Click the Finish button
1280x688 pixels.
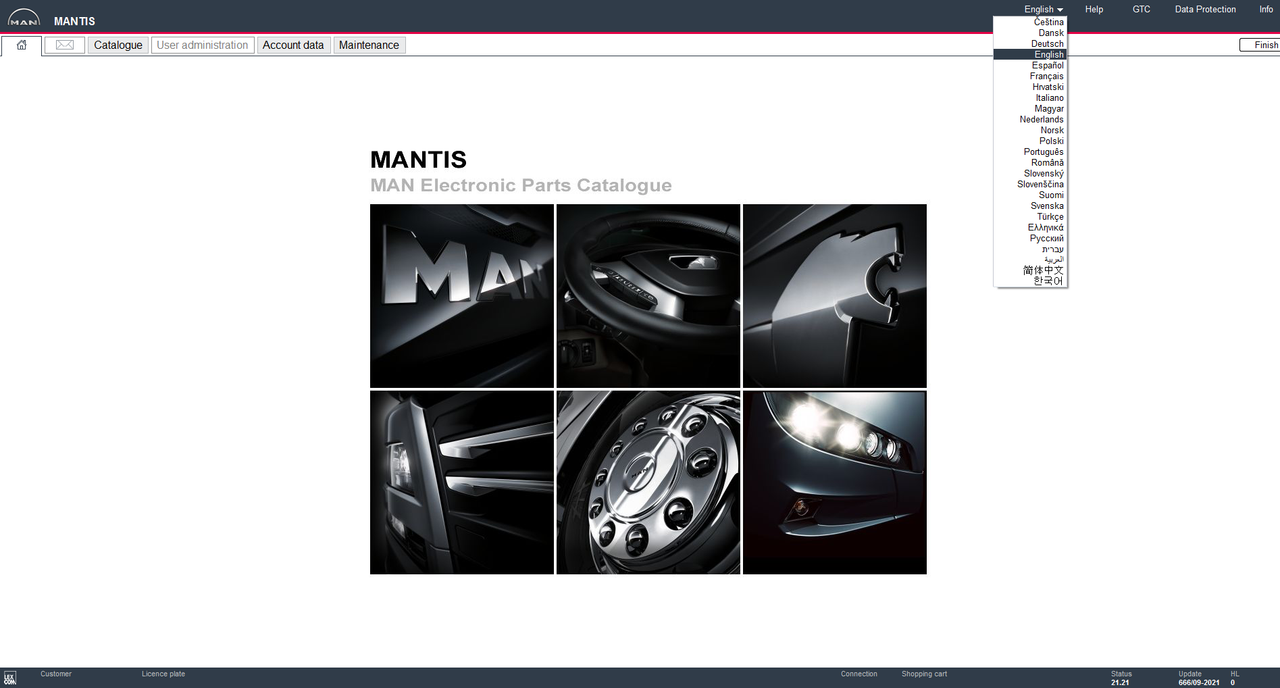pyautogui.click(x=1259, y=45)
